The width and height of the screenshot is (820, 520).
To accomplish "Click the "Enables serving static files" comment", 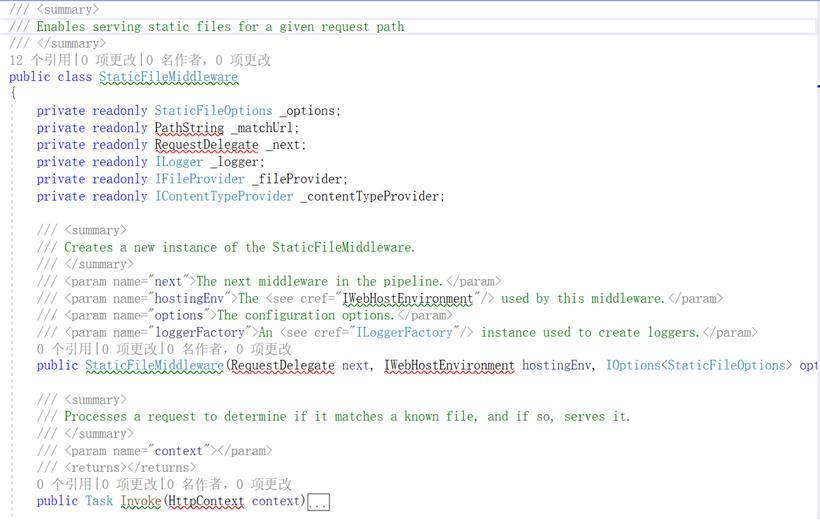I will [220, 27].
